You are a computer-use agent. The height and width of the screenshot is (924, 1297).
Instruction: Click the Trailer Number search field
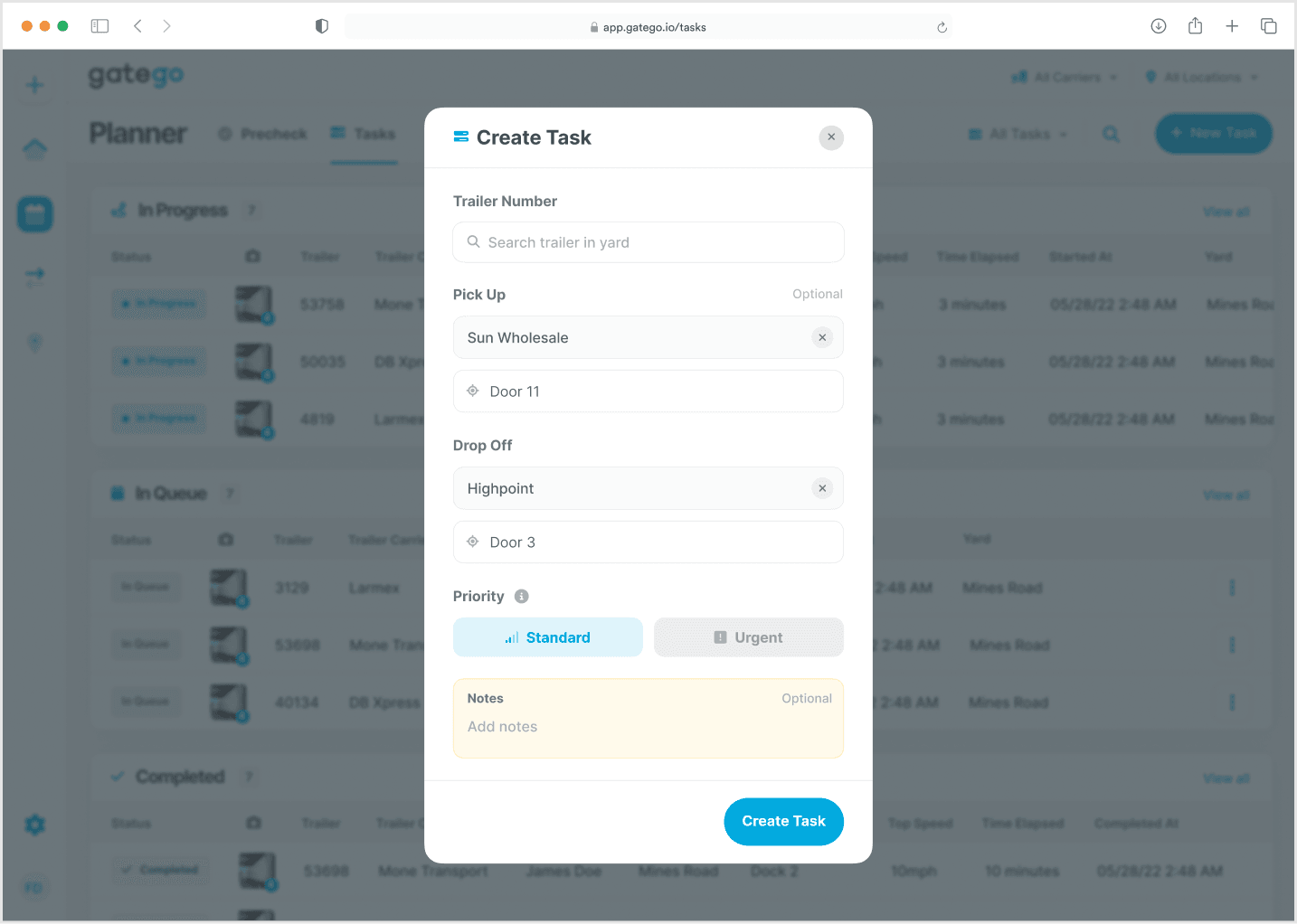648,242
